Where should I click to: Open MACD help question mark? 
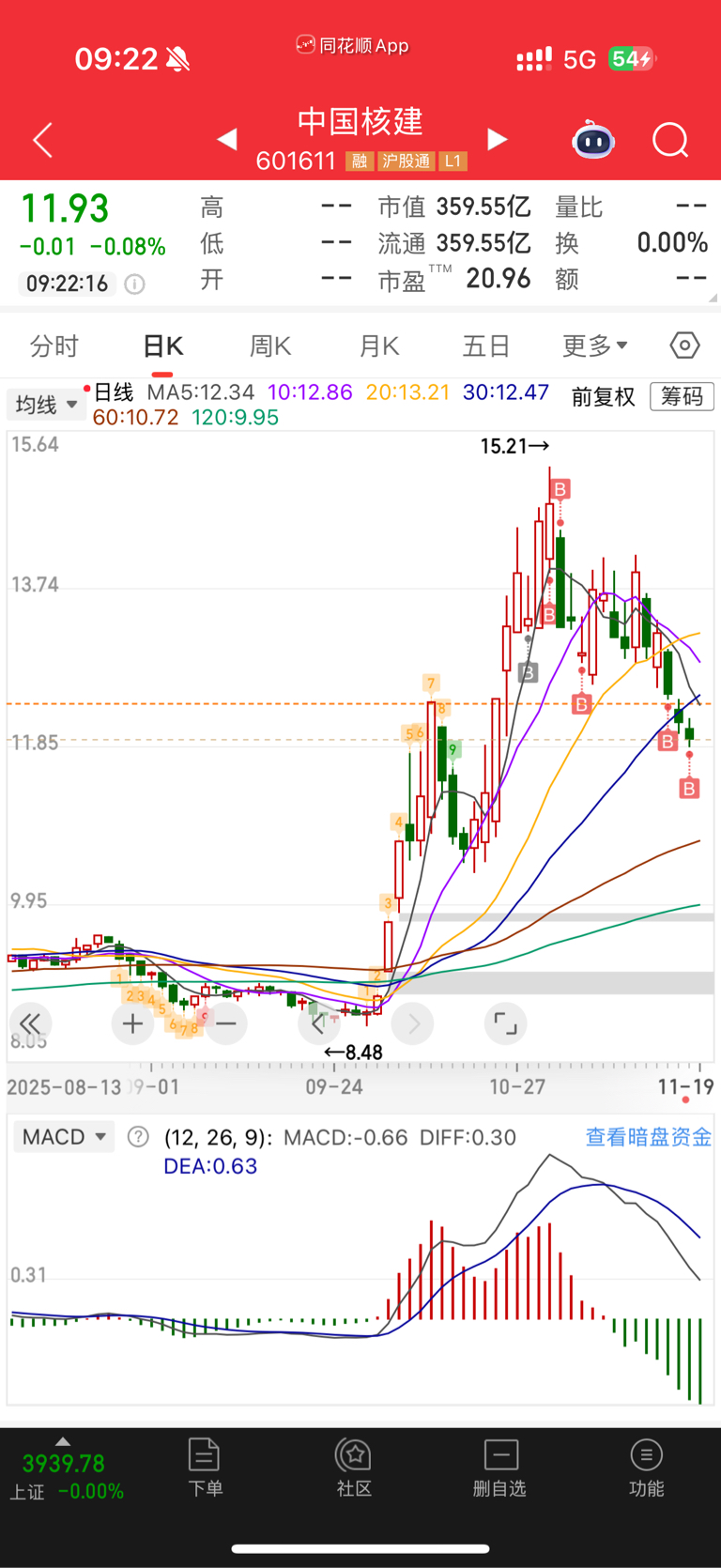(x=138, y=1137)
